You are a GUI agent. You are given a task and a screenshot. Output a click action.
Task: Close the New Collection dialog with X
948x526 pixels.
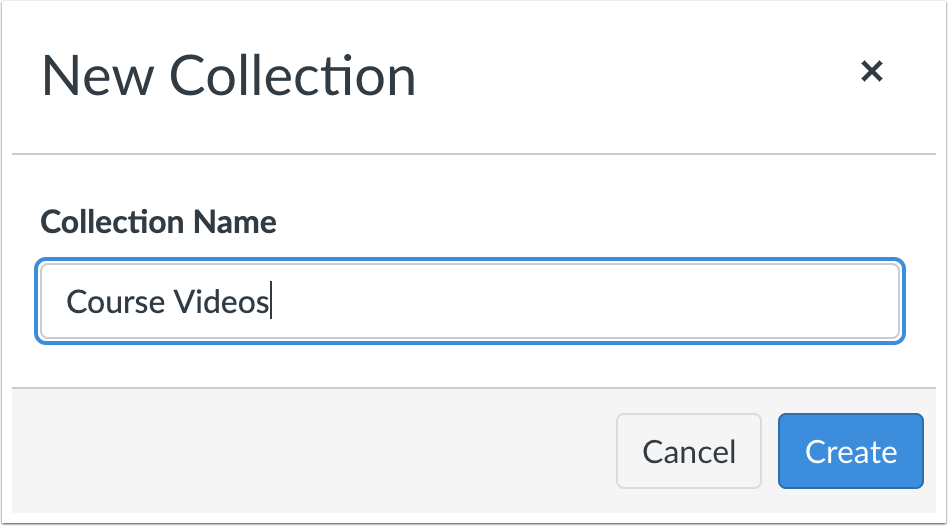point(872,71)
